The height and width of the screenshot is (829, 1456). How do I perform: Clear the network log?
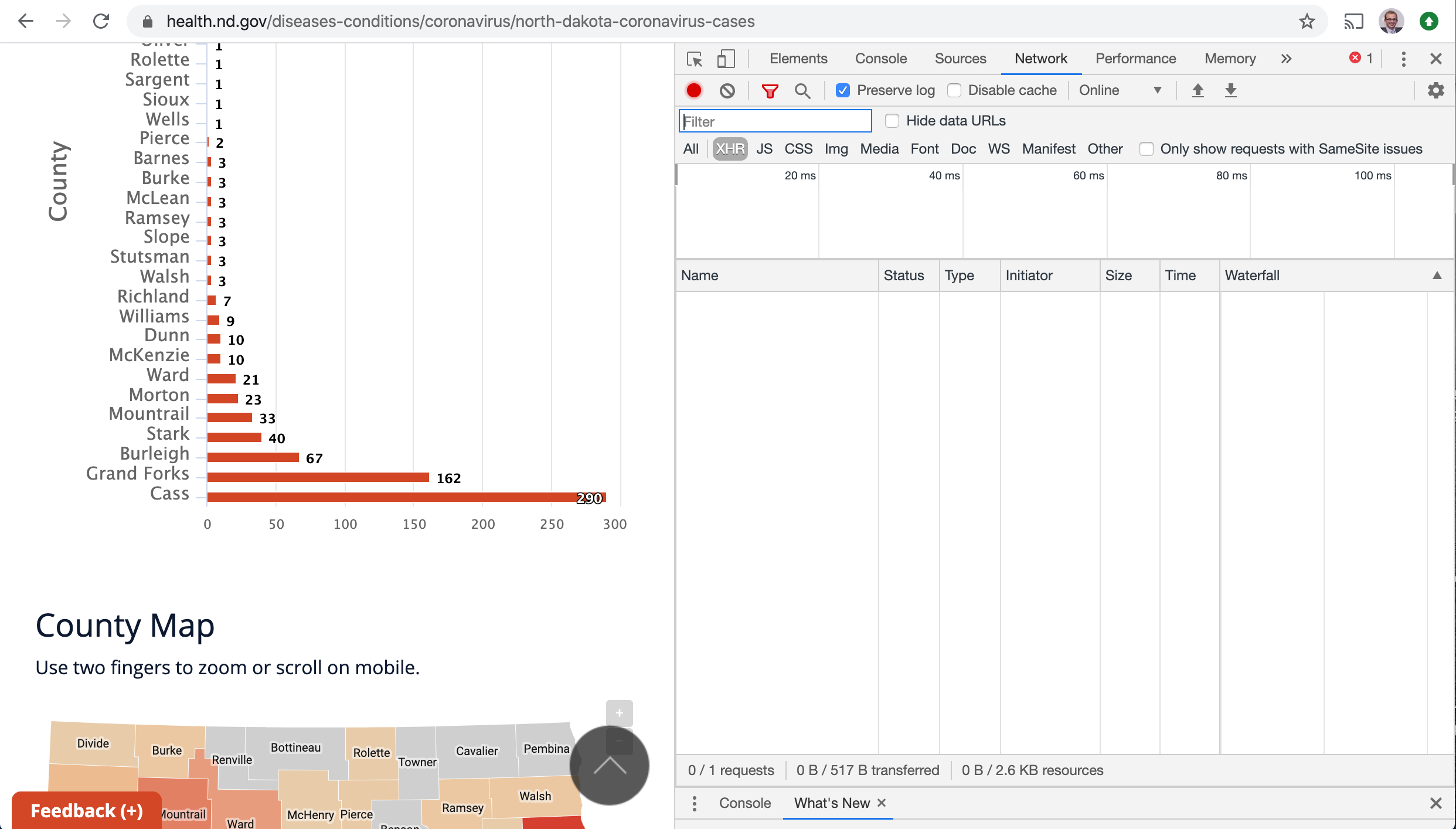coord(727,90)
